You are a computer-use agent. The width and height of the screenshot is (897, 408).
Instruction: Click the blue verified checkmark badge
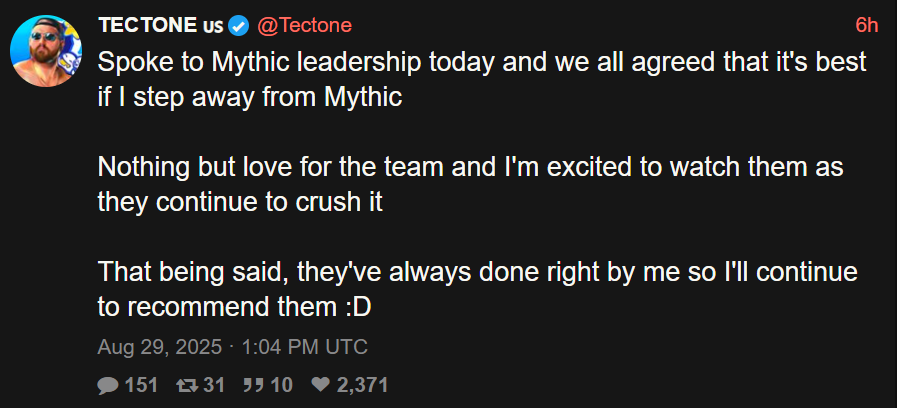pyautogui.click(x=239, y=26)
